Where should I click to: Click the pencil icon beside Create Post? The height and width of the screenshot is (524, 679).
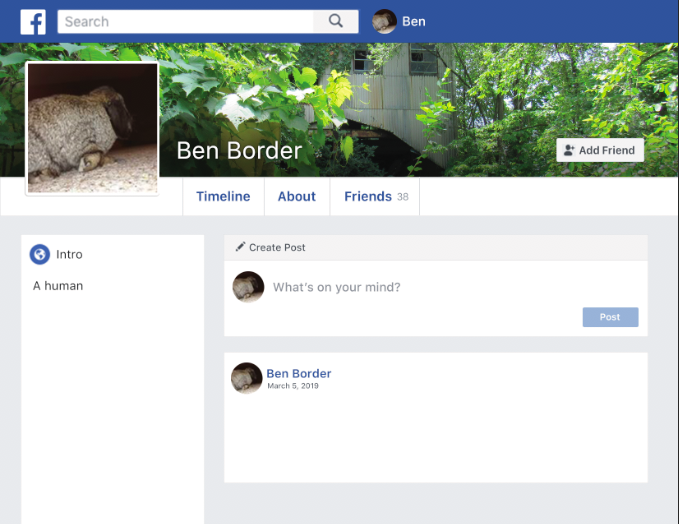[x=240, y=247]
